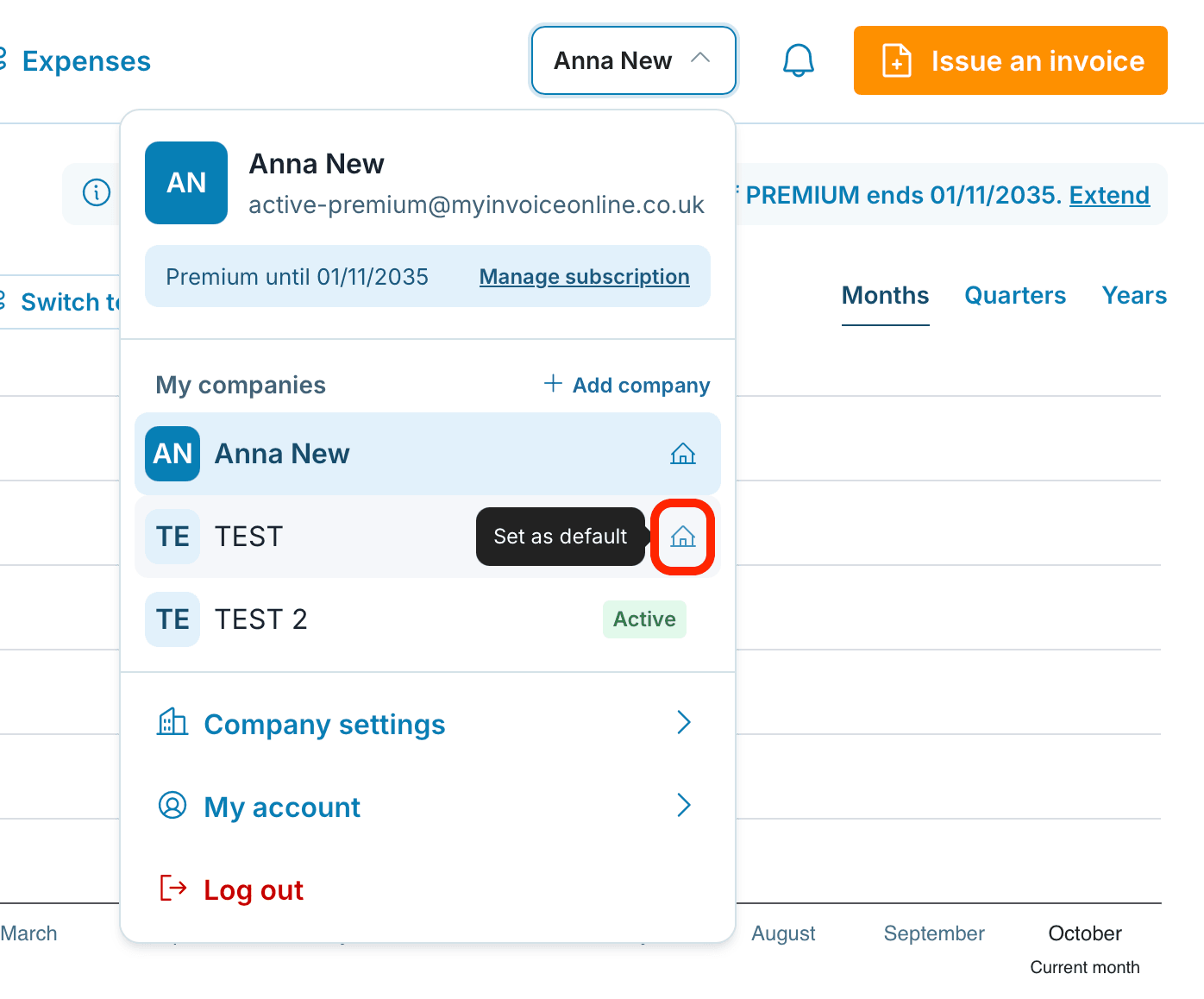Screen dimensions: 1204x999
Task: Set TEST company as default home icon
Action: (x=682, y=537)
